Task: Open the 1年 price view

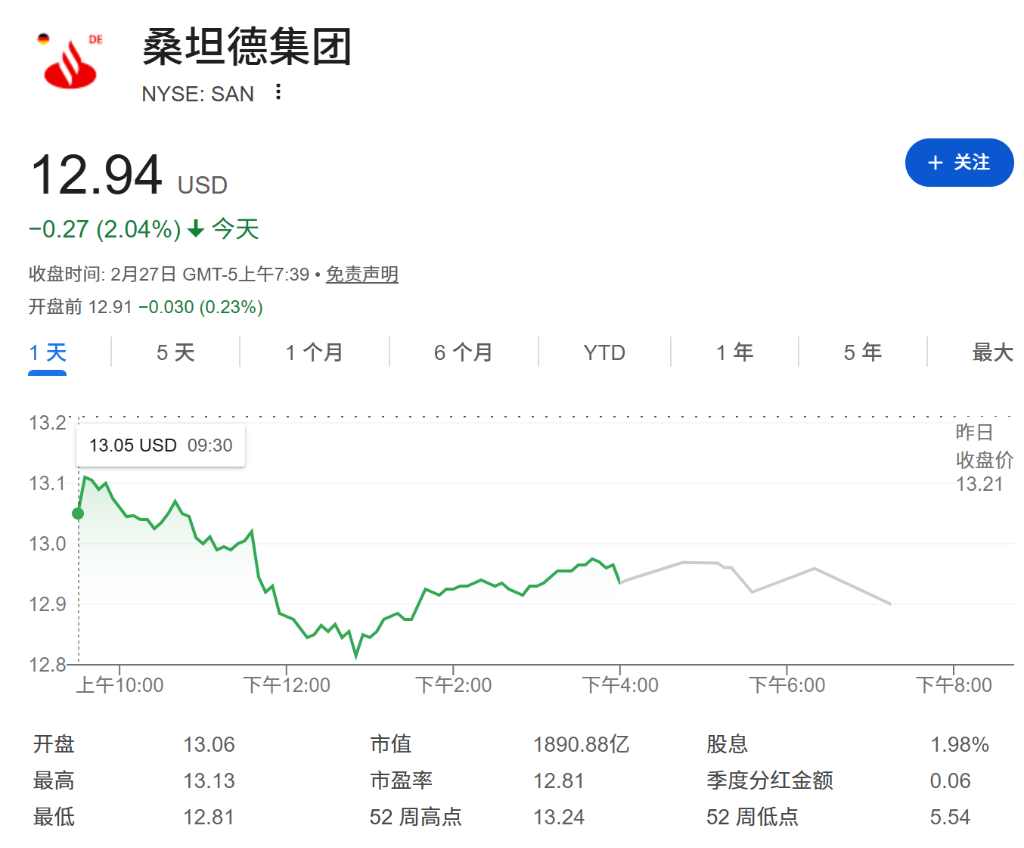Action: (734, 352)
